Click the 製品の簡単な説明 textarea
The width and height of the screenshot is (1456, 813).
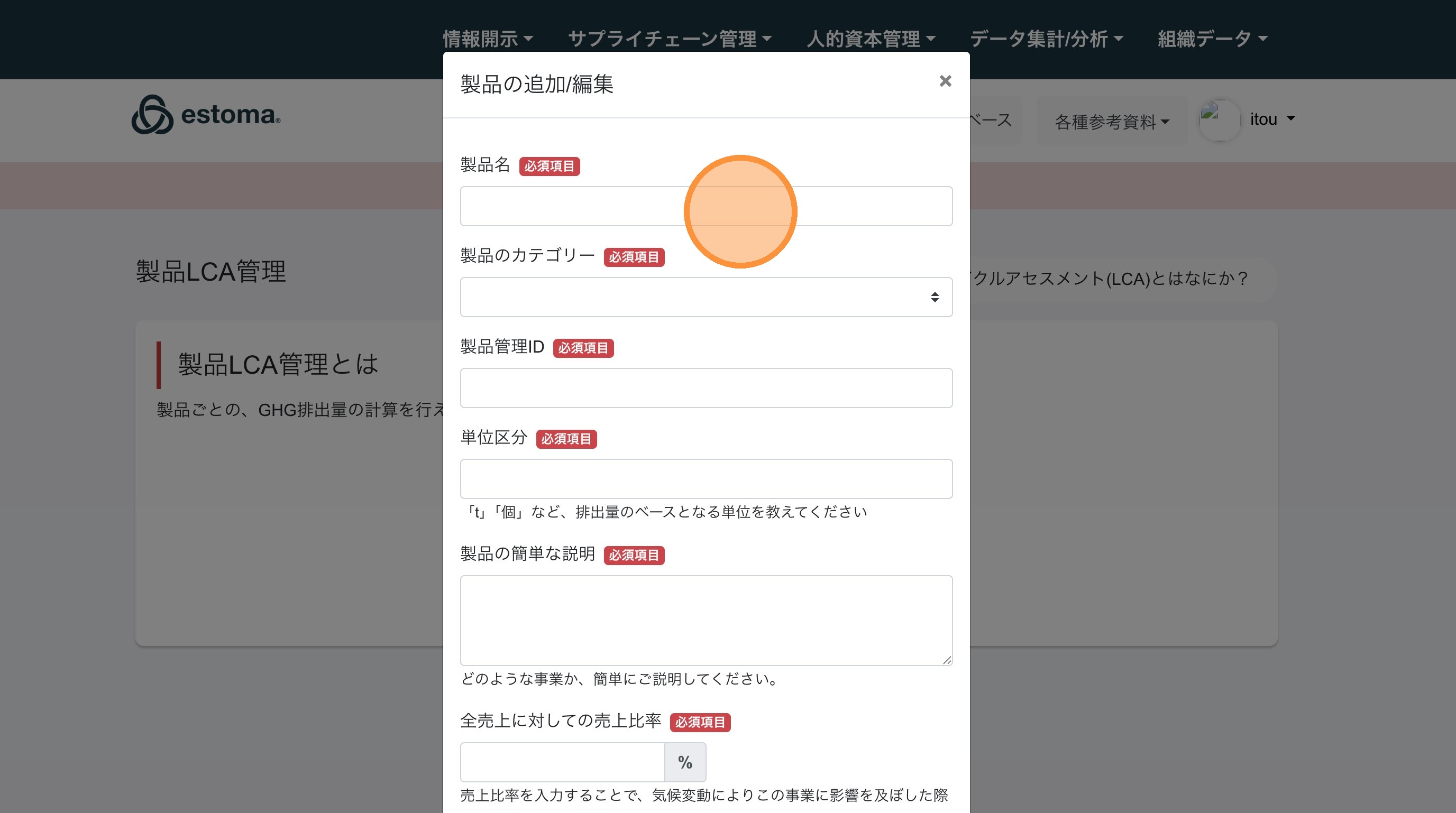pyautogui.click(x=706, y=620)
